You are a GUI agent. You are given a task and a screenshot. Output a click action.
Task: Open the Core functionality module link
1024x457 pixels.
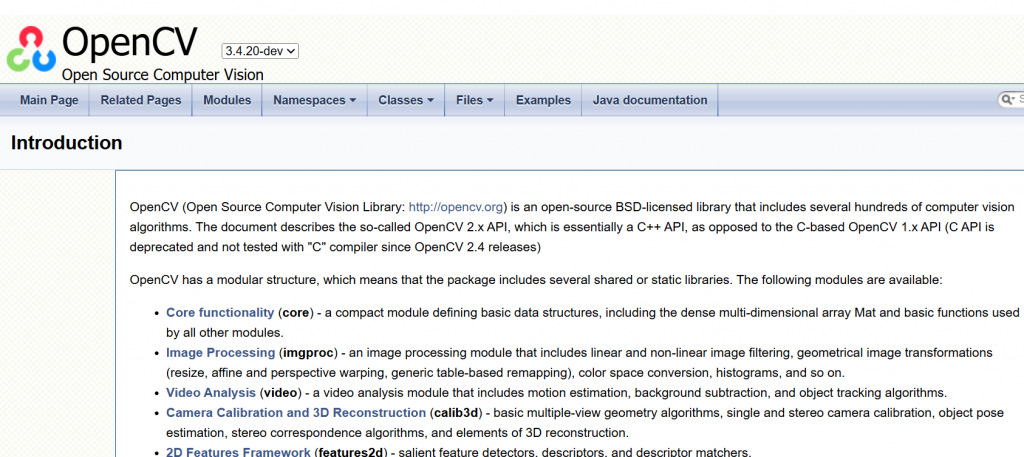click(x=220, y=313)
